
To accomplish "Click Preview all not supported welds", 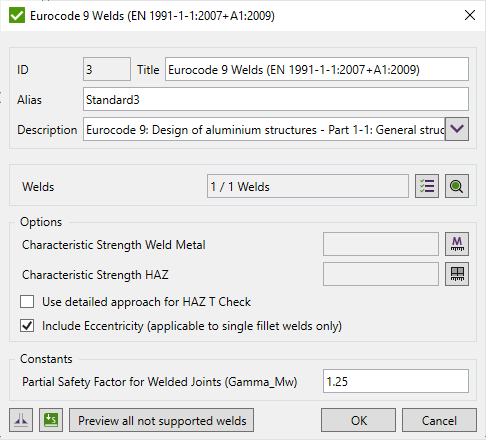I will 162,420.
